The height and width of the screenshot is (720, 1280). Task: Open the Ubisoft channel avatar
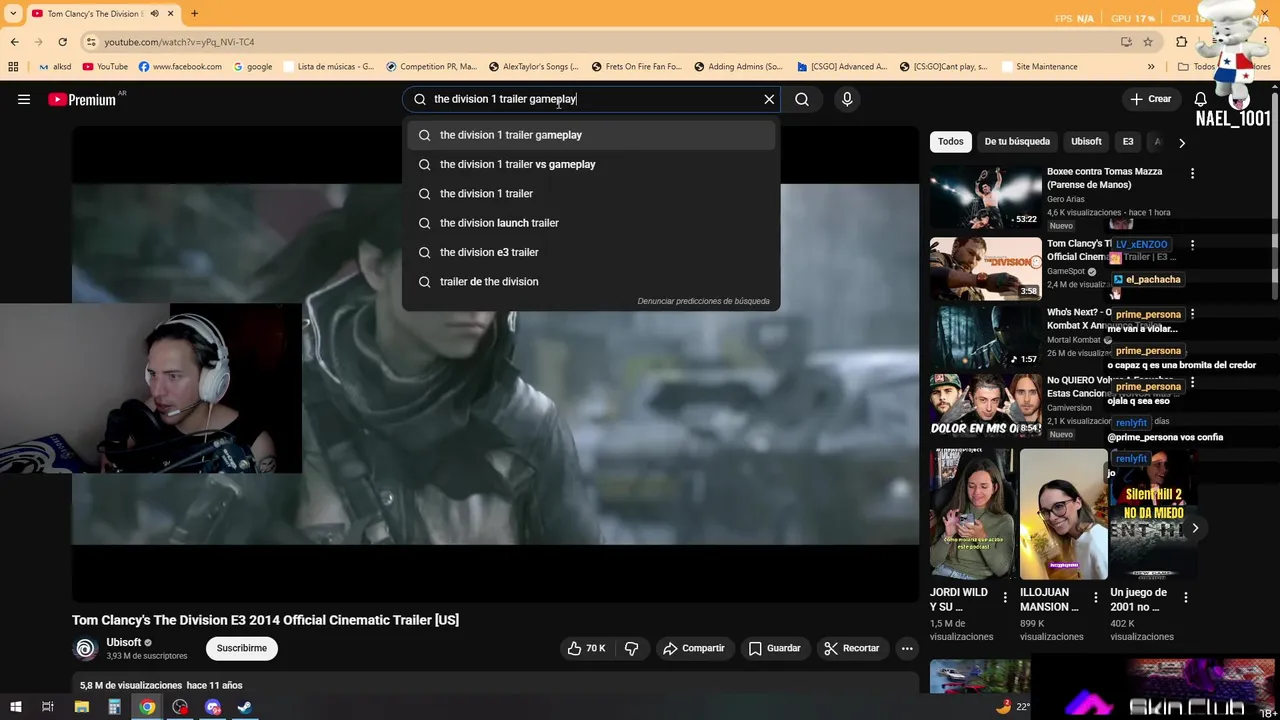(86, 649)
